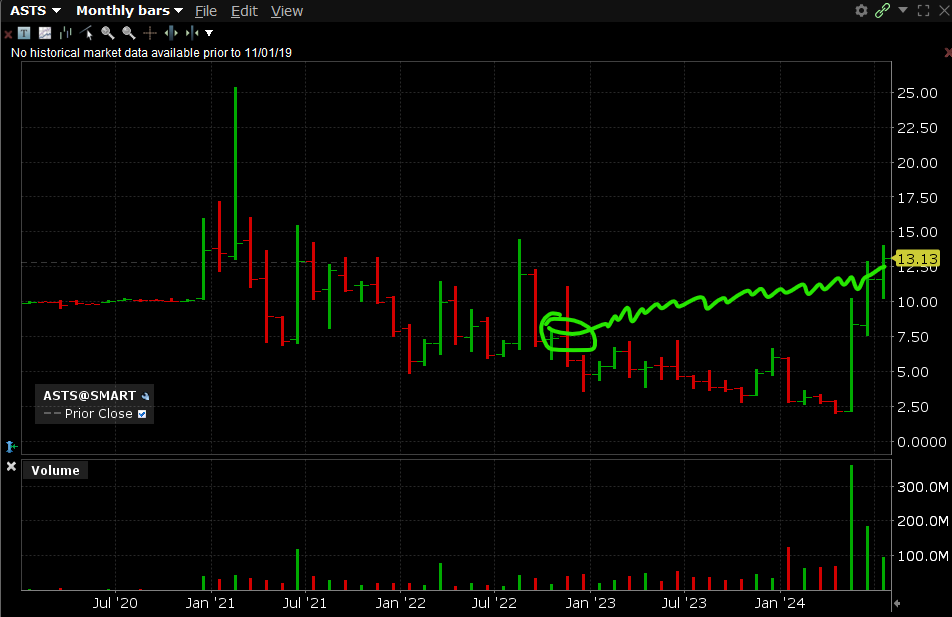
Task: Select the text annotation T tool
Action: (24, 33)
